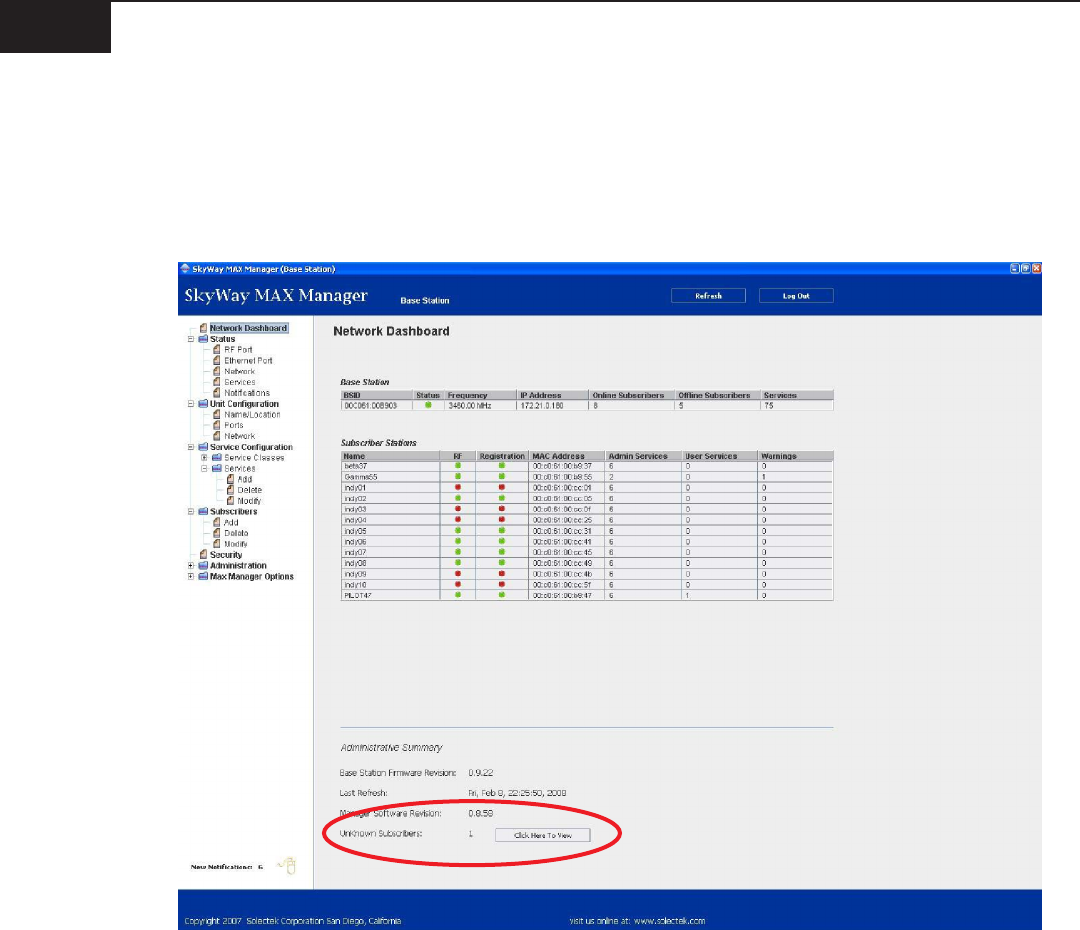Select Network Dashboard in the tree

pyautogui.click(x=248, y=328)
